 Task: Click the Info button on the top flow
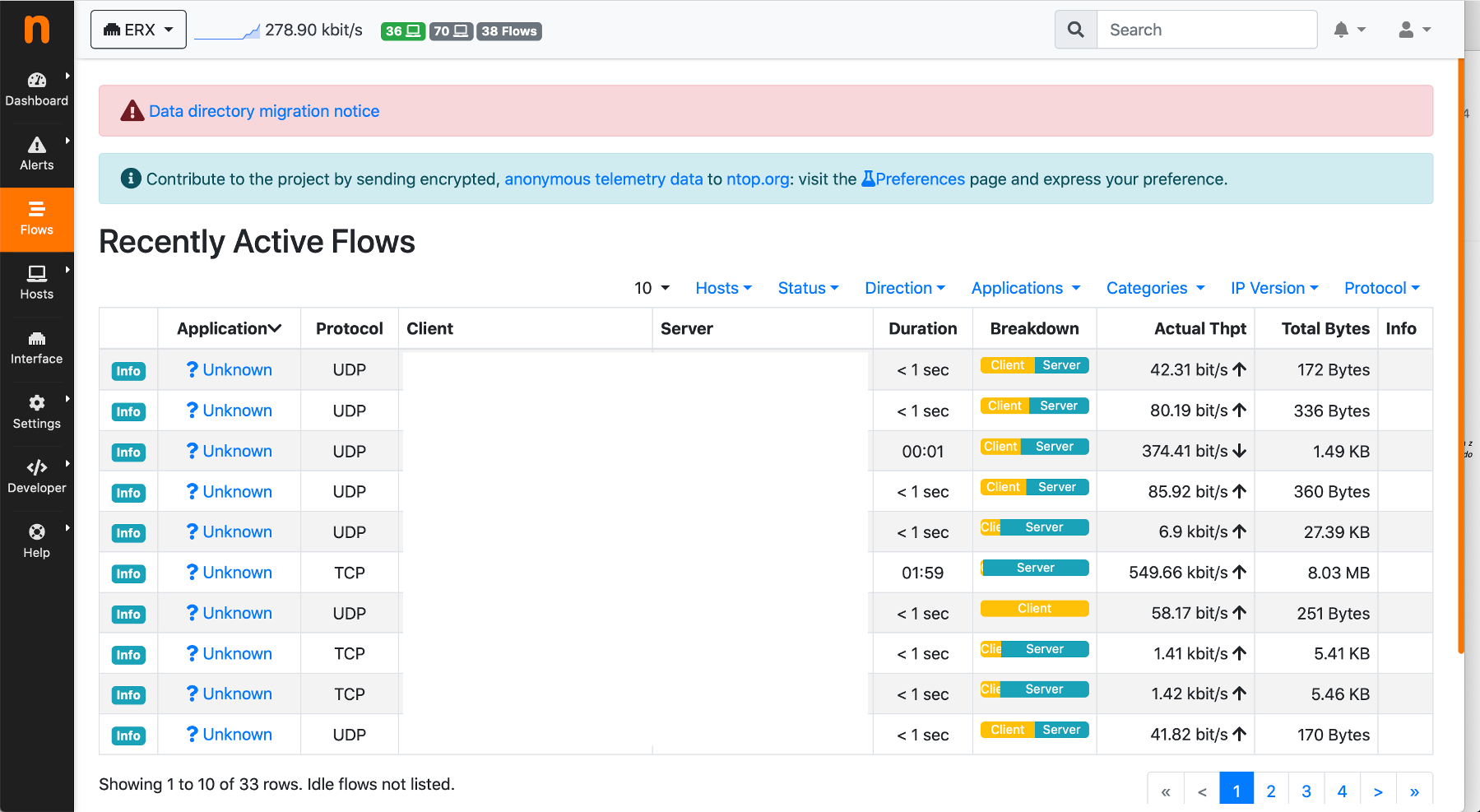(128, 371)
